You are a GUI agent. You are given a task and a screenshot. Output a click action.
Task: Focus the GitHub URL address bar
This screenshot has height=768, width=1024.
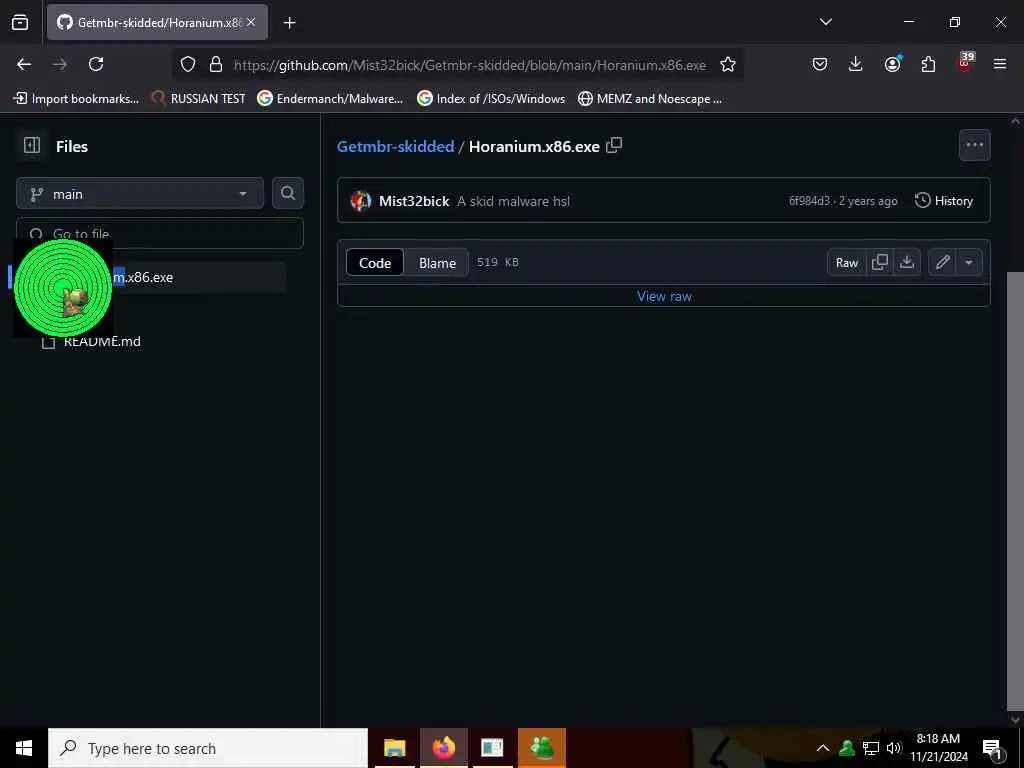coord(470,65)
